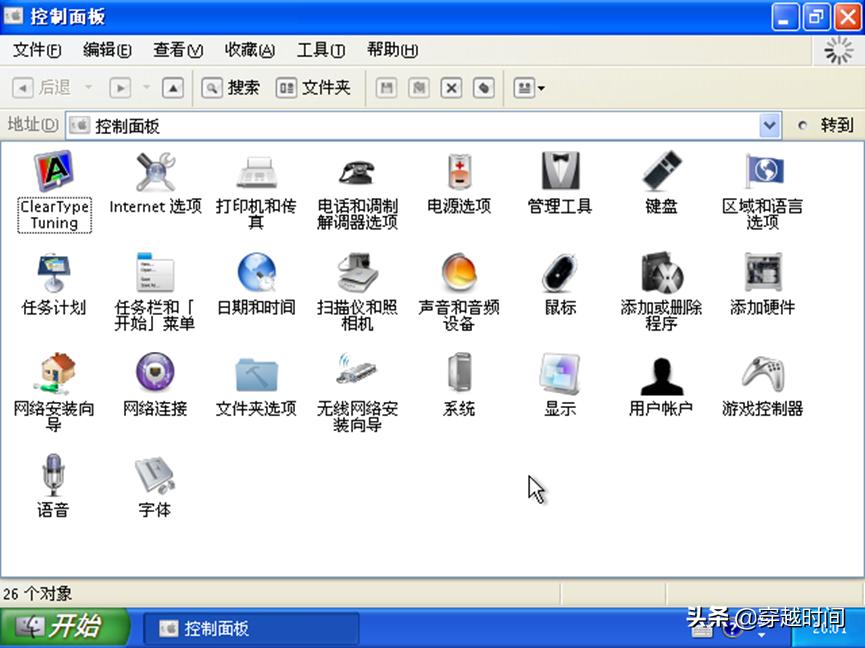Open 网络连接
The height and width of the screenshot is (648, 865).
click(154, 380)
